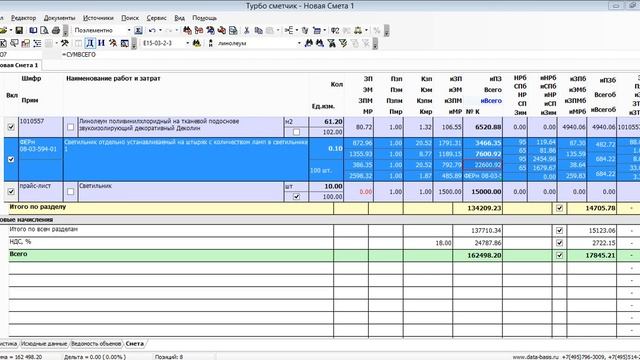Viewport: 640px width, 360px height.
Task: Click the Ф2 toolbar icon
Action: click(335, 30)
